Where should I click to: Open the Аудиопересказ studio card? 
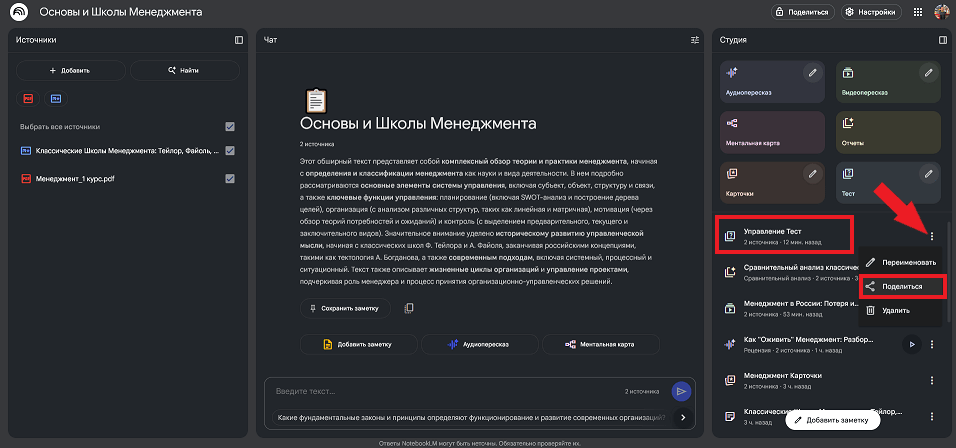tap(772, 80)
